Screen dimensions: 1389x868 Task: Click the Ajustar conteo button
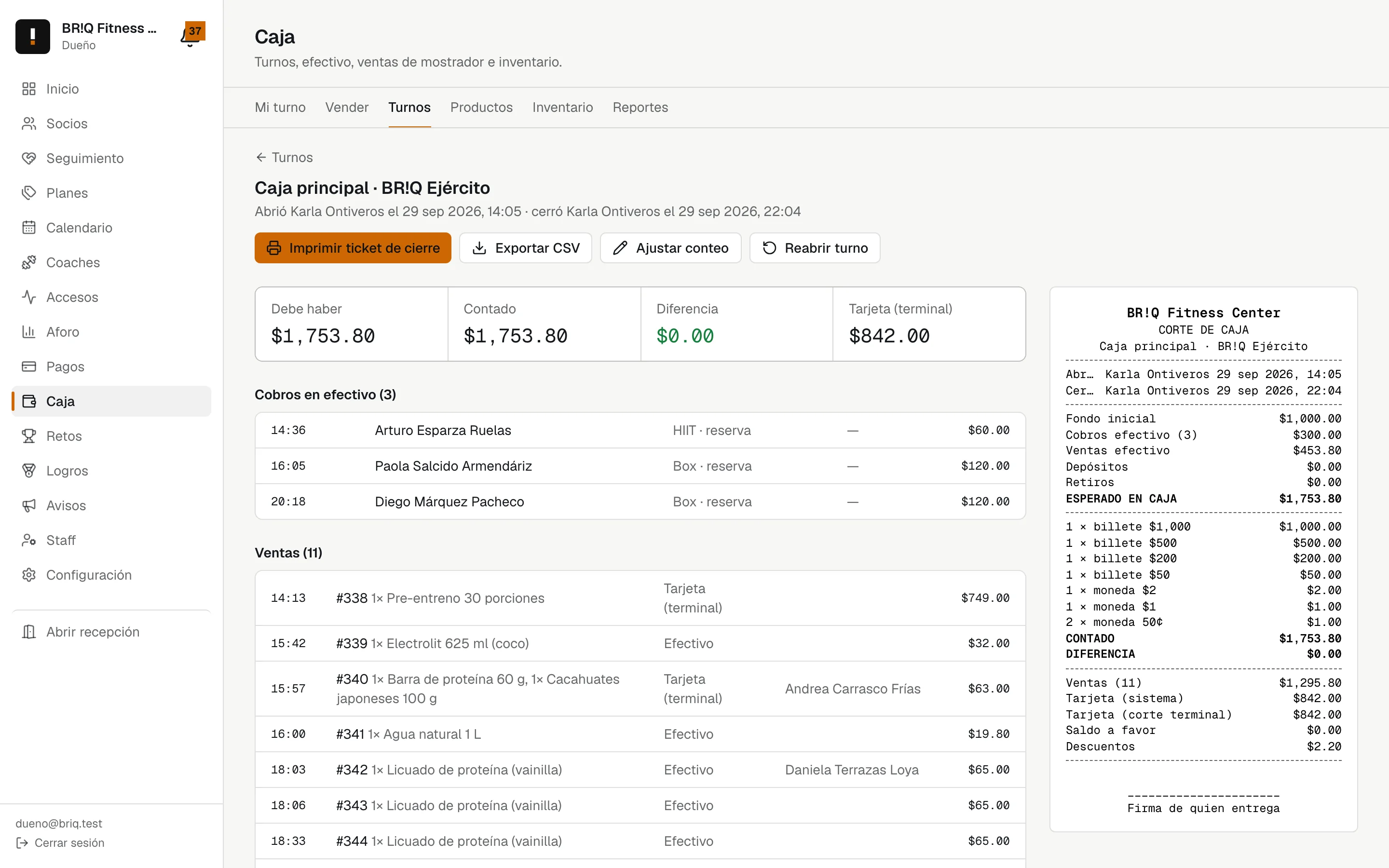pyautogui.click(x=670, y=248)
